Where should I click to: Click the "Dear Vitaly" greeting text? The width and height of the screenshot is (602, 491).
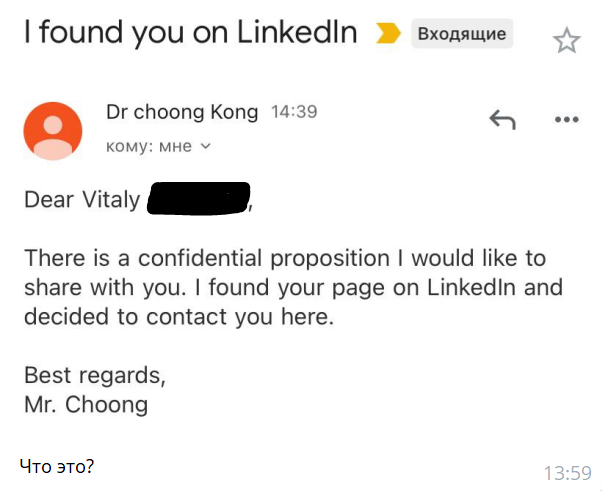82,198
